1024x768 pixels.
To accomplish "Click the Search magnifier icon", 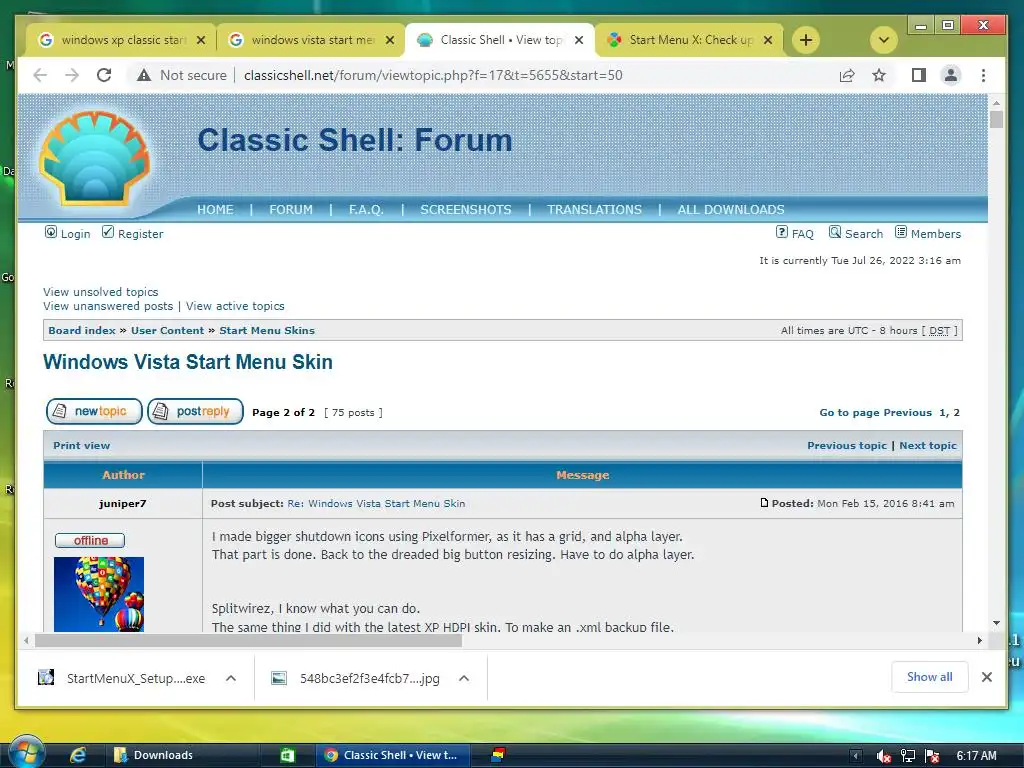I will (x=835, y=232).
